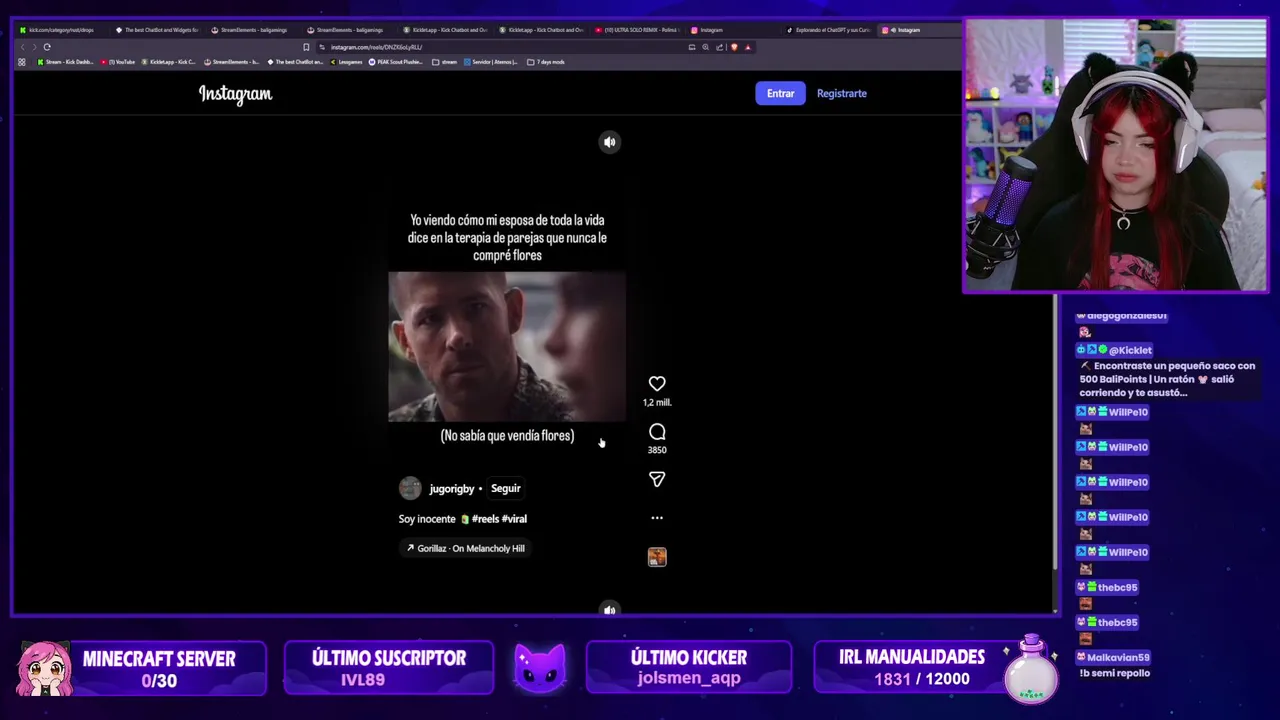The width and height of the screenshot is (1280, 720).
Task: Switch to the ULTRA SOLO REMIX YouTube tab
Action: 637,30
